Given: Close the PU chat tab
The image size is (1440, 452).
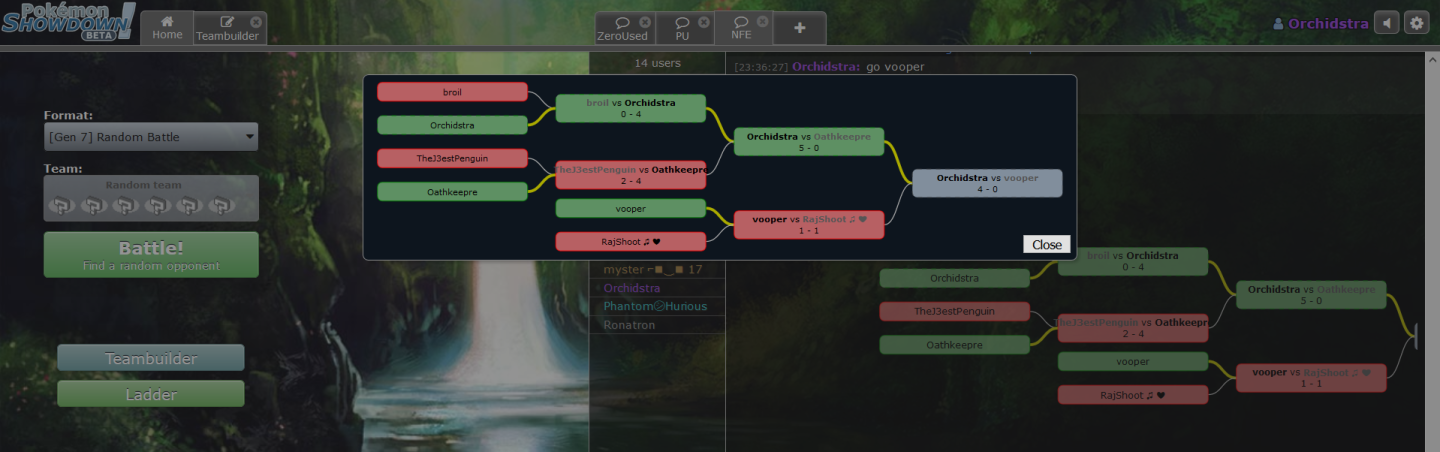Looking at the screenshot, I should tap(704, 22).
